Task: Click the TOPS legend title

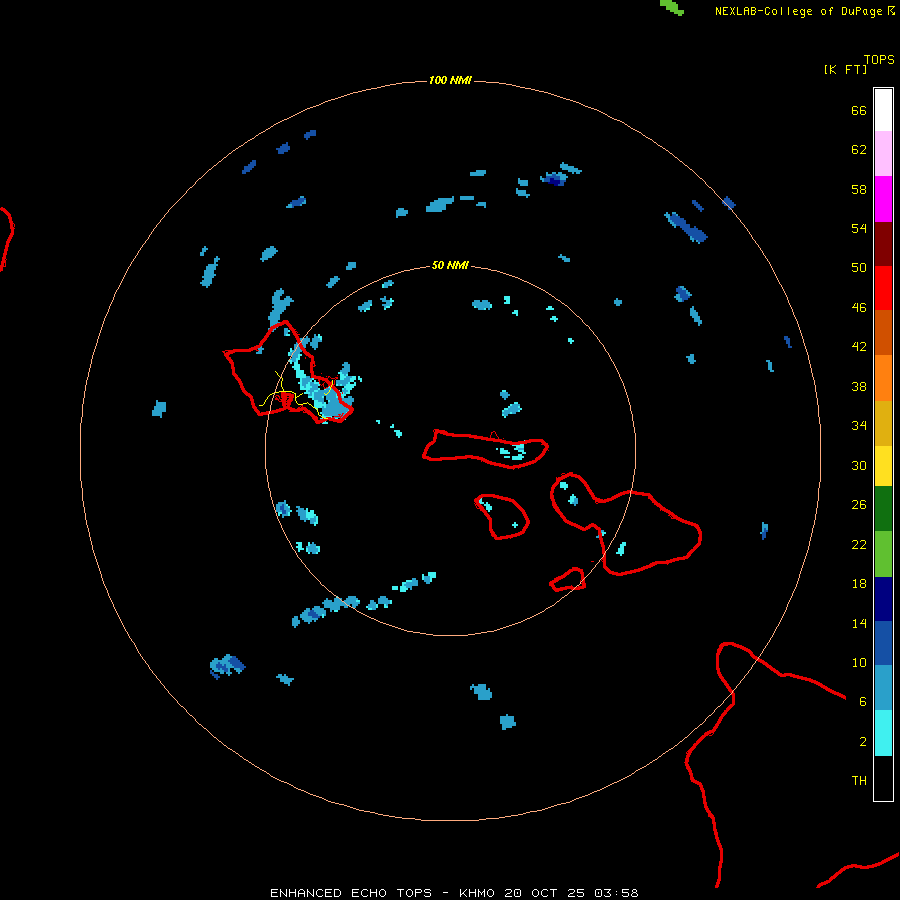Action: click(879, 60)
